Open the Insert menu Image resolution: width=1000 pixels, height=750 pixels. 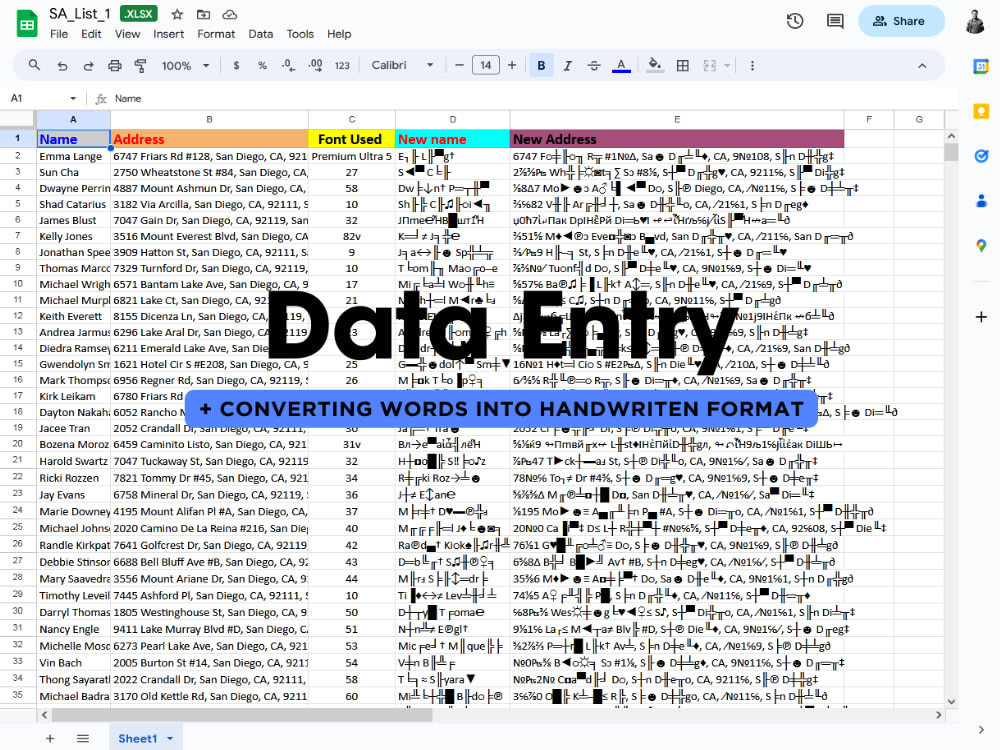(168, 34)
